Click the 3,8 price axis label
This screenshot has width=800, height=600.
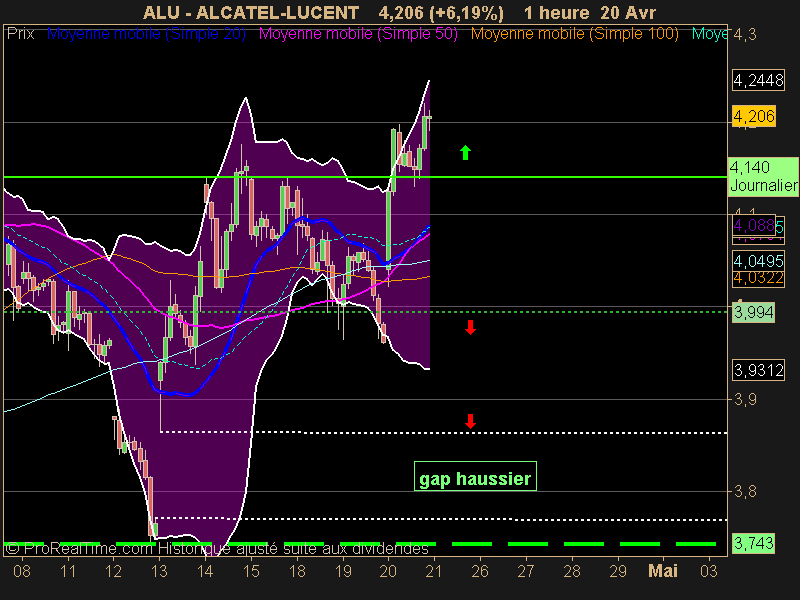(x=745, y=491)
